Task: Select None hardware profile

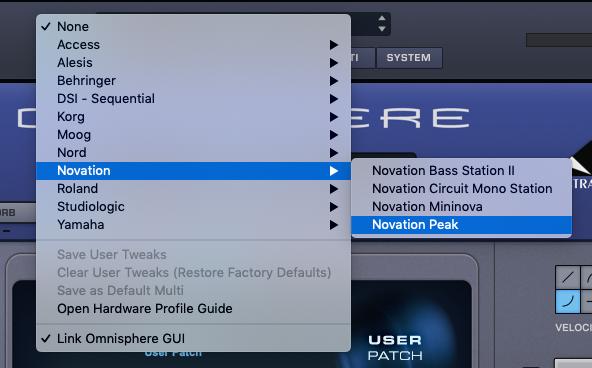Action: tap(193, 26)
